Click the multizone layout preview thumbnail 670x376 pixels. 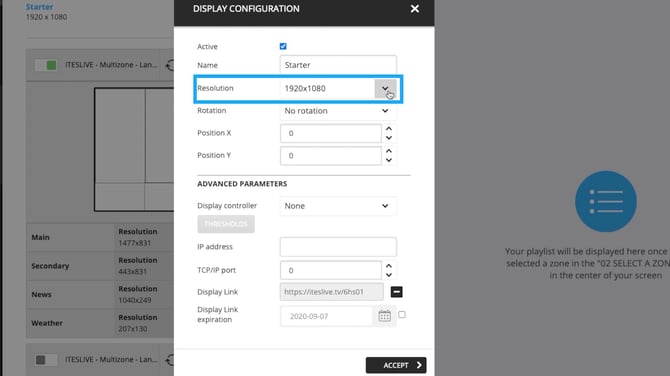[134, 150]
